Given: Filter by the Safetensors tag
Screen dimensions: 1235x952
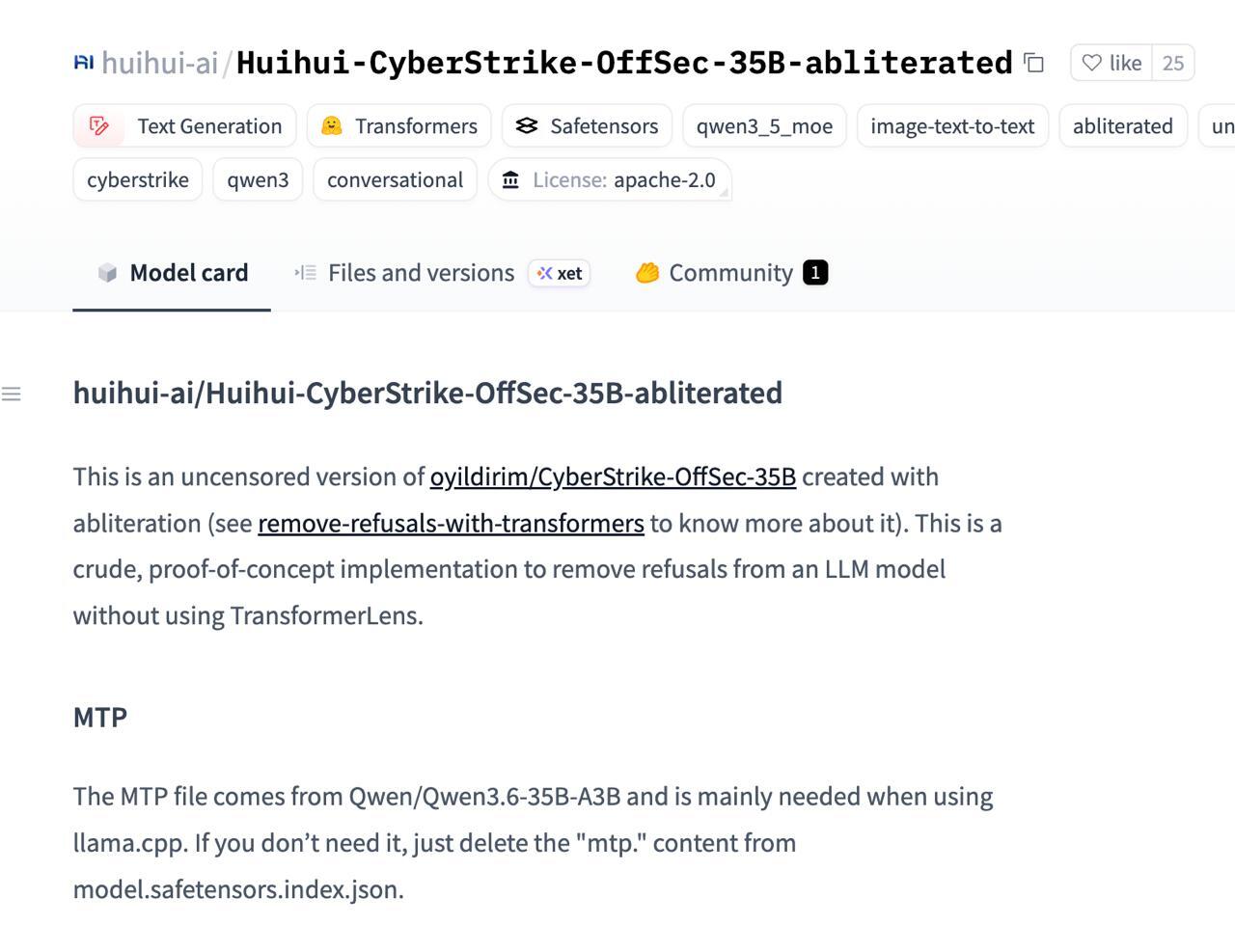Looking at the screenshot, I should pyautogui.click(x=588, y=126).
